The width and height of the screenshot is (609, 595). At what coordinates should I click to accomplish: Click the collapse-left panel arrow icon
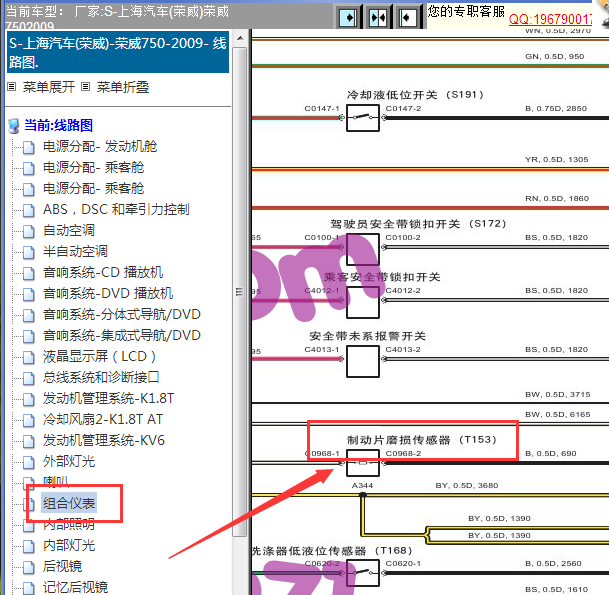pyautogui.click(x=408, y=17)
